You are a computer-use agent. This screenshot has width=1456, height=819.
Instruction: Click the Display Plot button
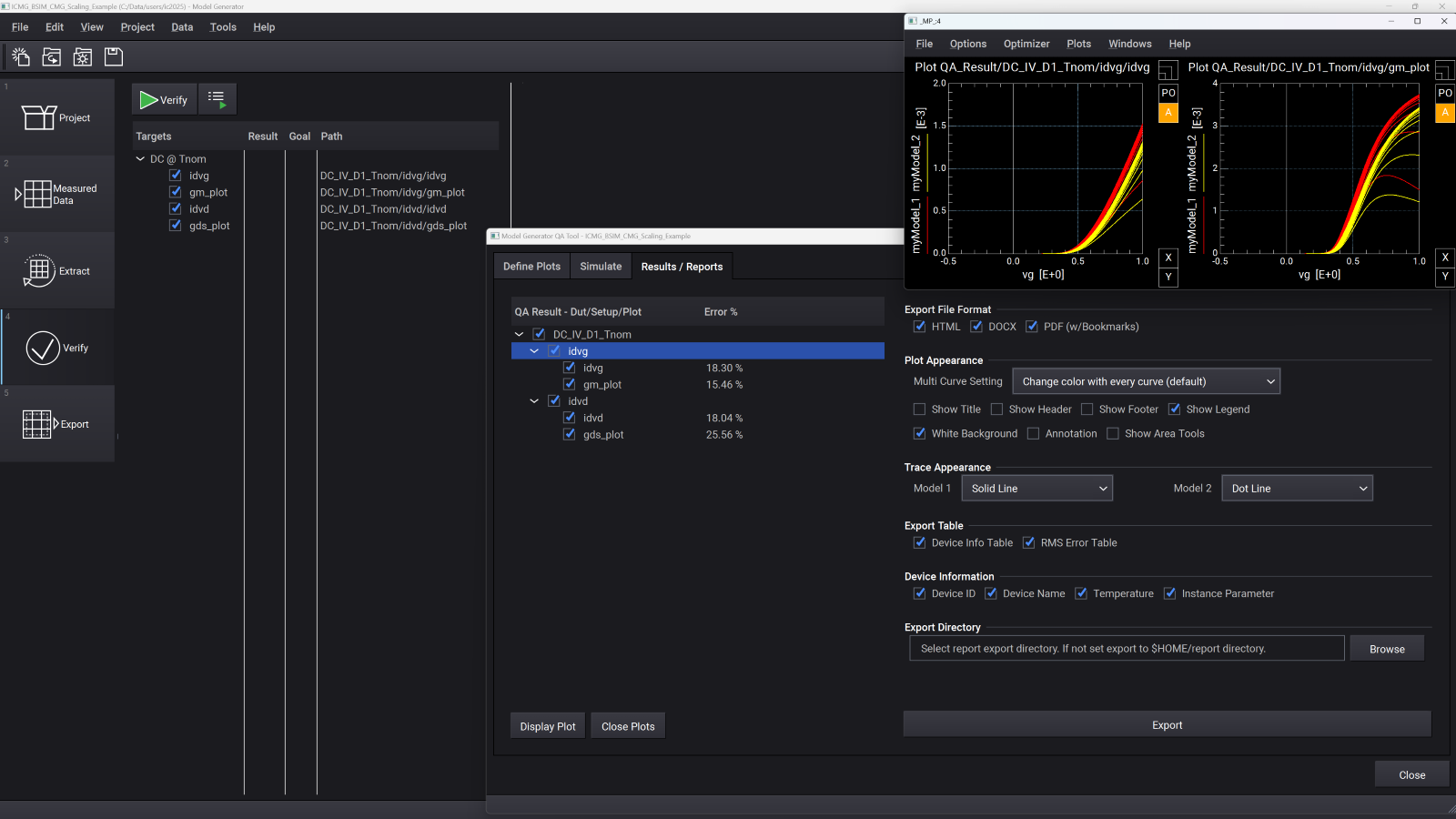coord(547,725)
